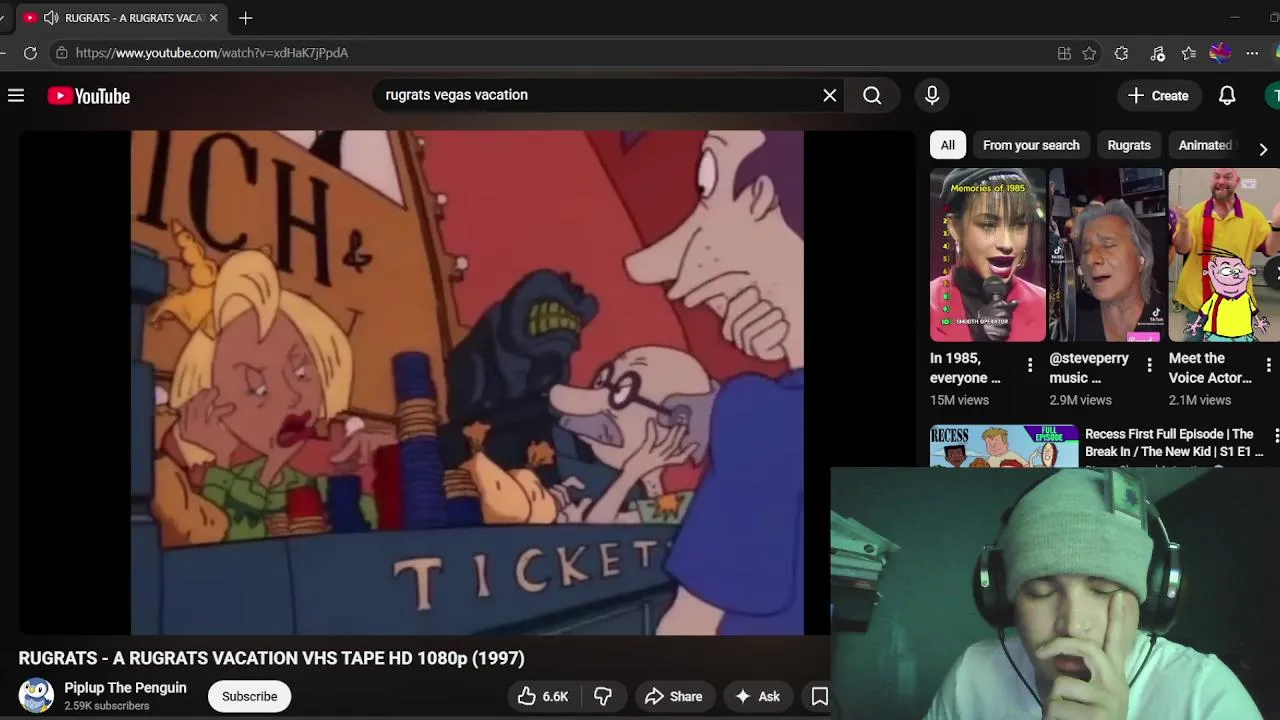This screenshot has width=1280, height=720.
Task: Open the YouTube notifications bell
Action: [1227, 96]
